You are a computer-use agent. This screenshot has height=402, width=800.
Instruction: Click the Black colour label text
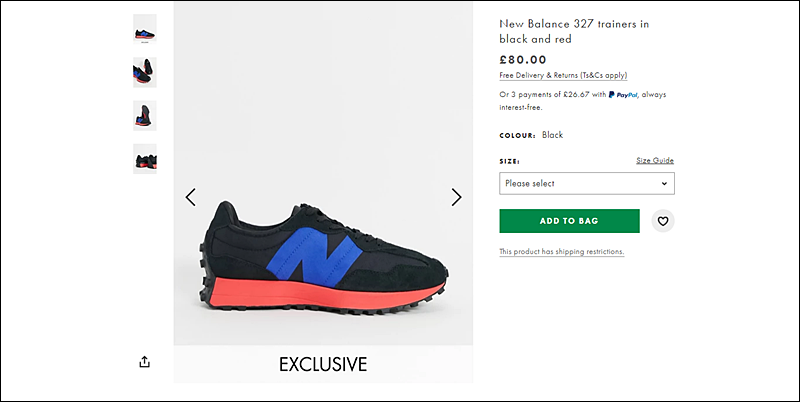click(x=553, y=135)
